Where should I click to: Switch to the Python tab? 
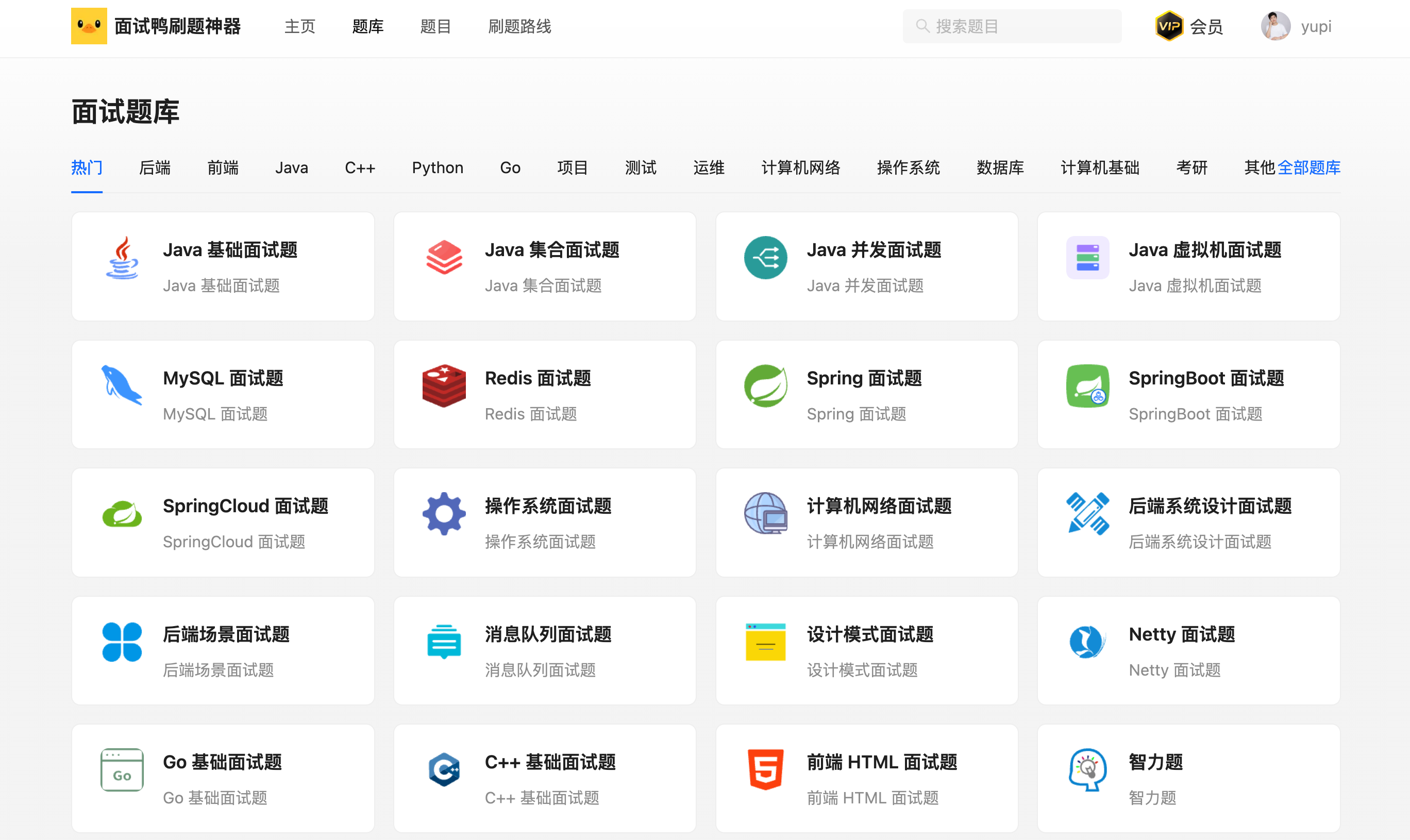(x=438, y=167)
